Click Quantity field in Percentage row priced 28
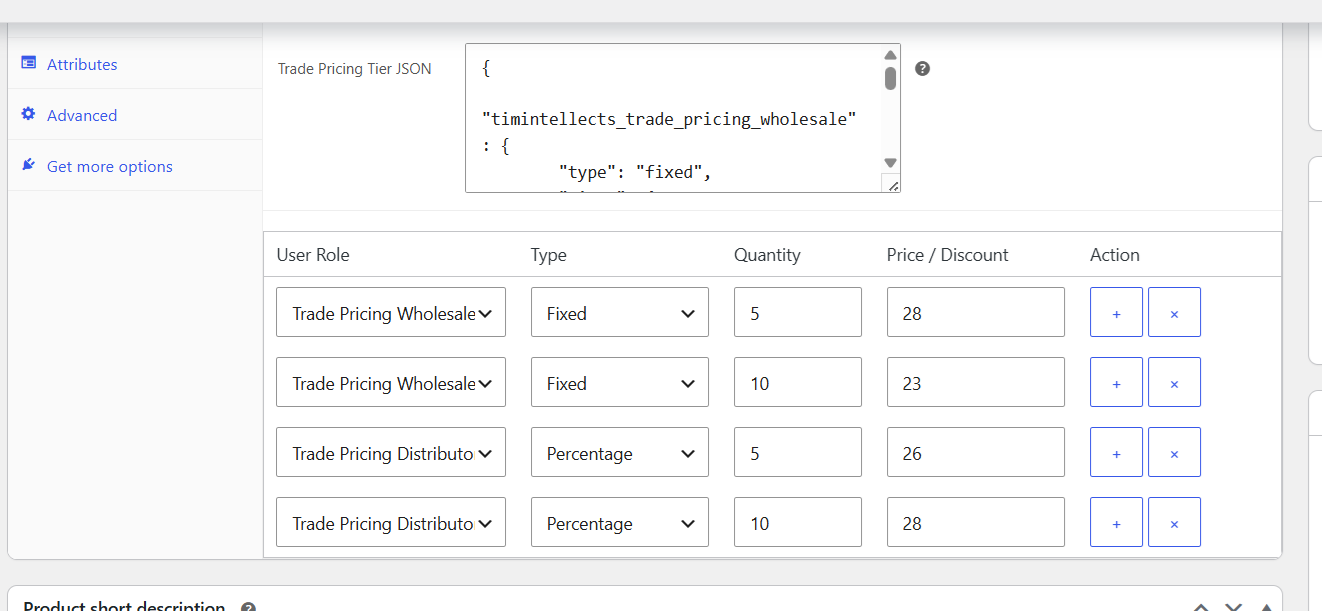1322x611 pixels. [x=798, y=523]
